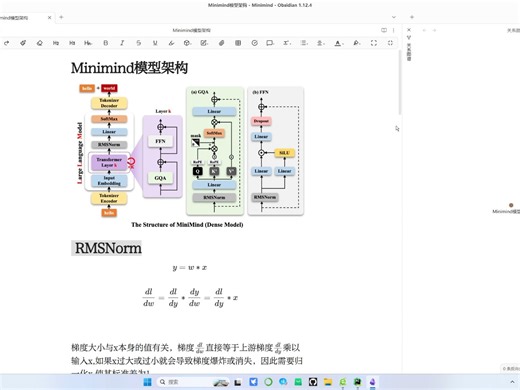Open the callout bubble dropdown
Viewport: 520px width, 390px height.
[x=270, y=43]
